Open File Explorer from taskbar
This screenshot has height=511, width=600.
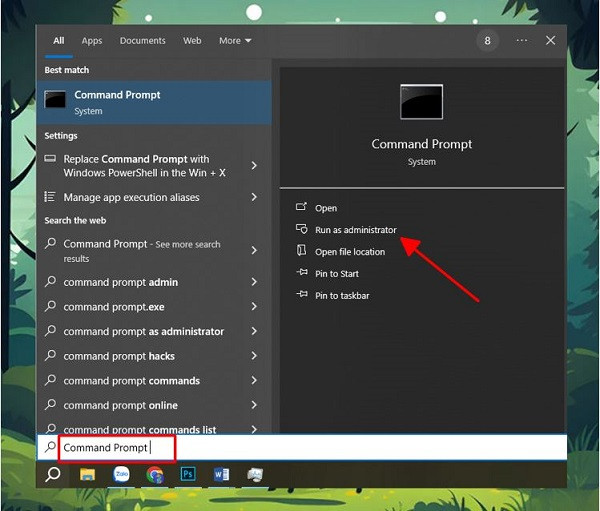coord(87,475)
